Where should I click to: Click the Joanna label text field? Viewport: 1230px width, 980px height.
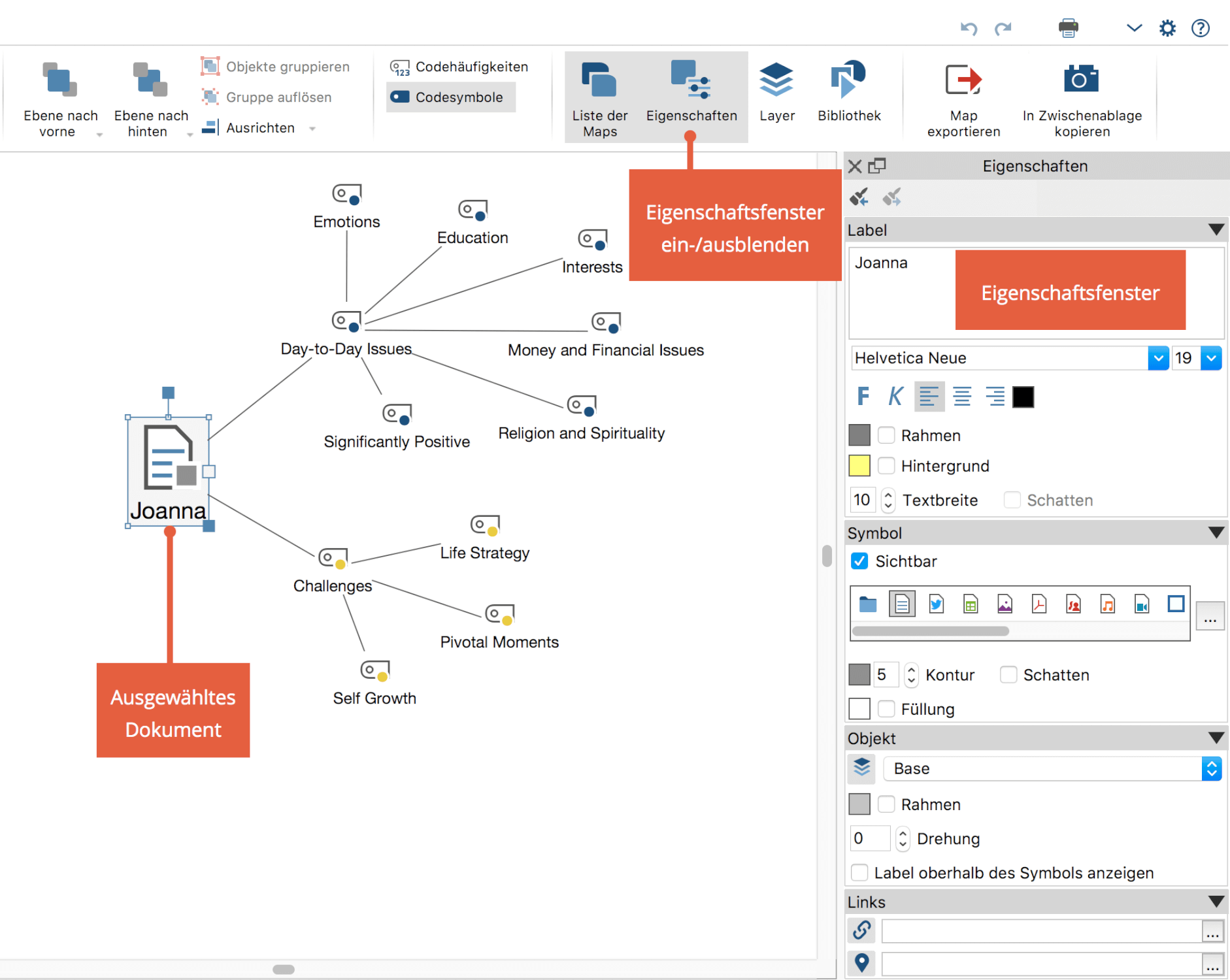1036,293
